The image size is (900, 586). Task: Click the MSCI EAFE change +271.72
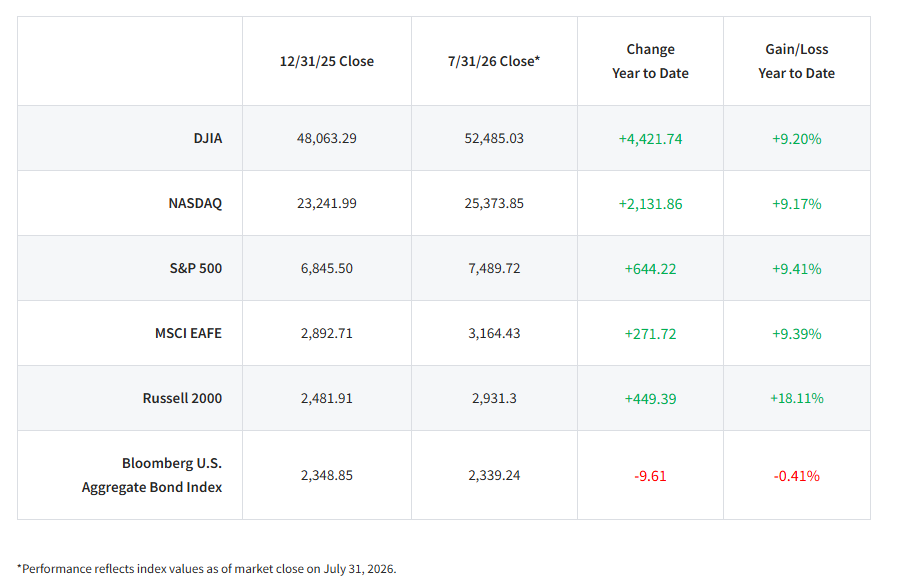point(650,333)
